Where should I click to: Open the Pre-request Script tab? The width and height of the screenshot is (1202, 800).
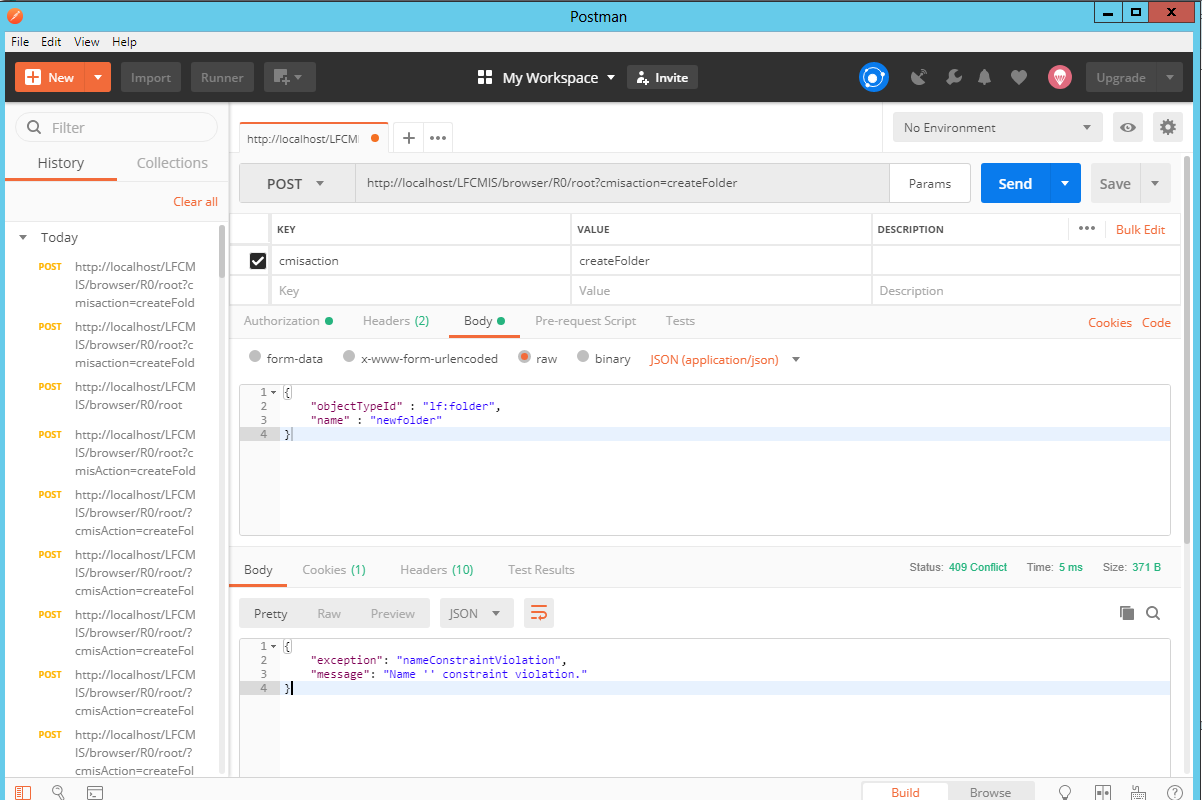pos(585,321)
